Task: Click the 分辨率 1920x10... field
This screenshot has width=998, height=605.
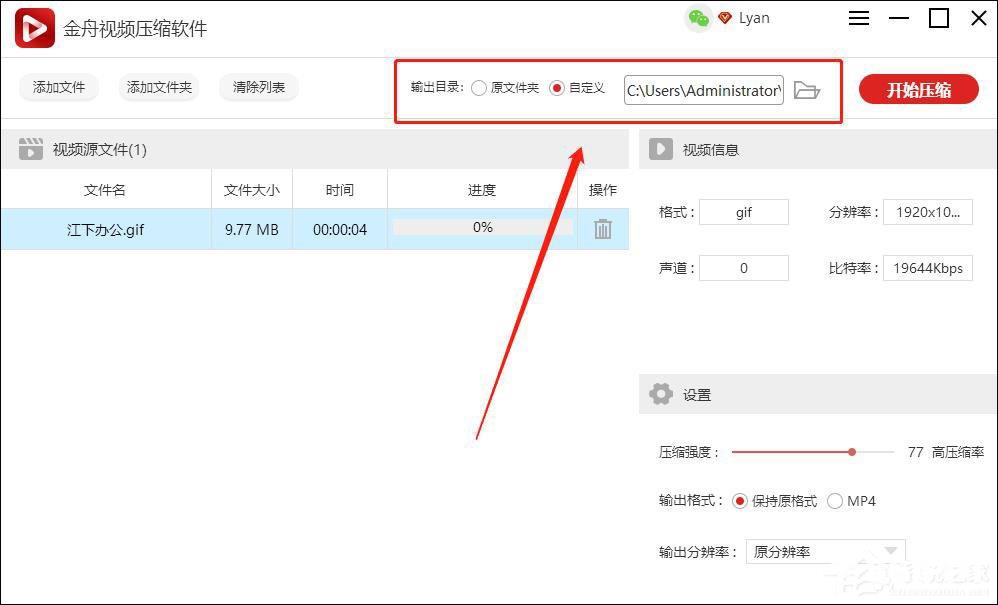Action: pos(928,212)
